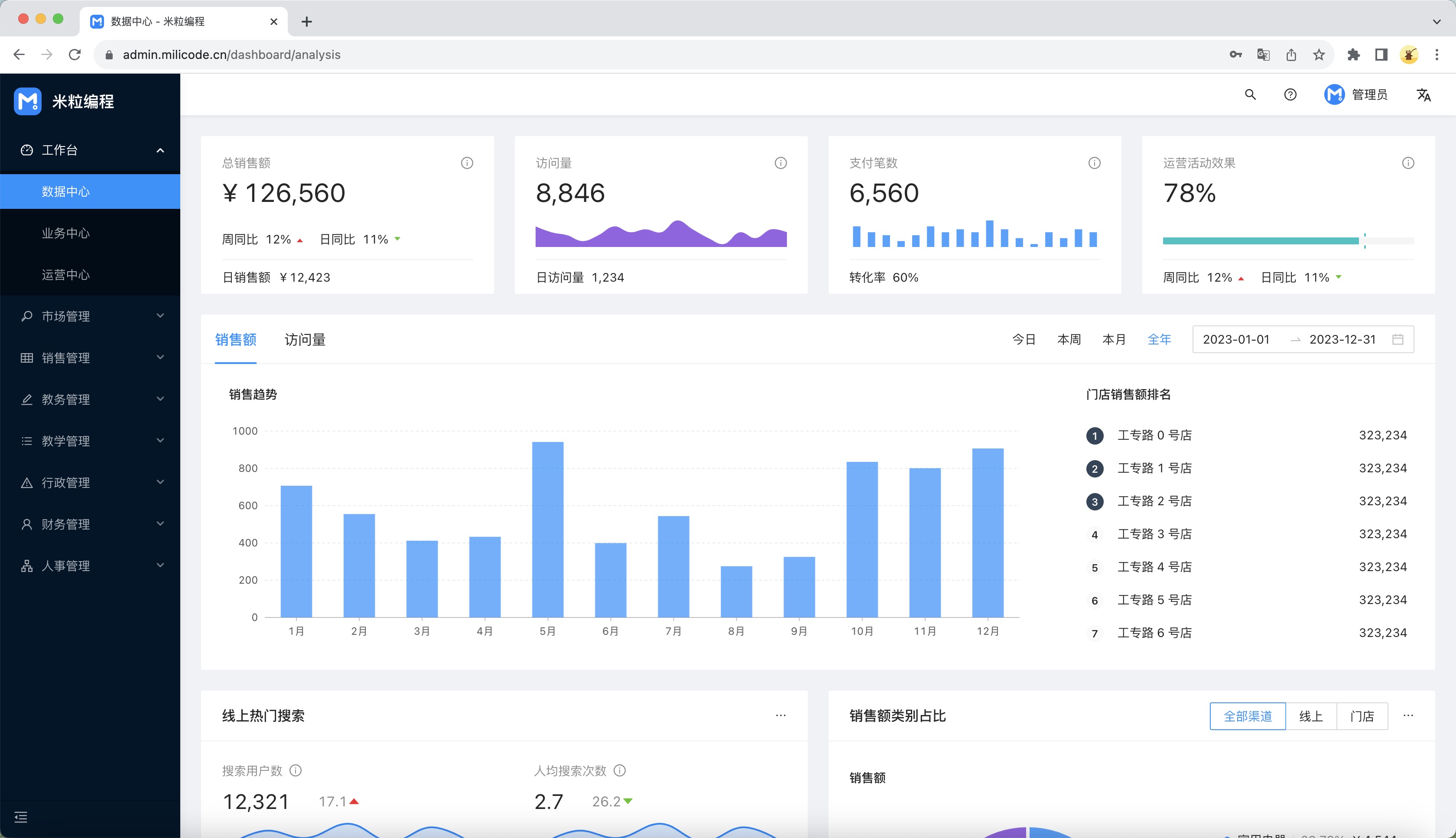Filter chart by 今日
This screenshot has width=1456, height=838.
pyautogui.click(x=1024, y=340)
